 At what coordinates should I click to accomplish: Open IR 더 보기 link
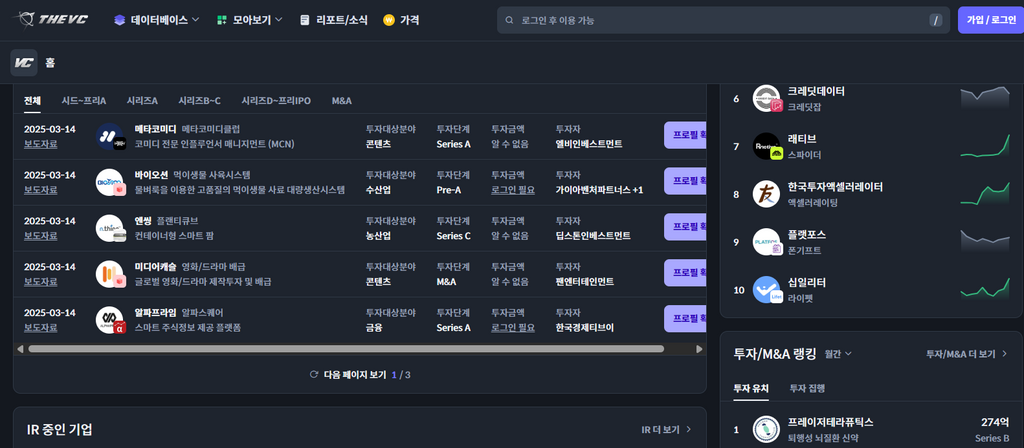666,430
